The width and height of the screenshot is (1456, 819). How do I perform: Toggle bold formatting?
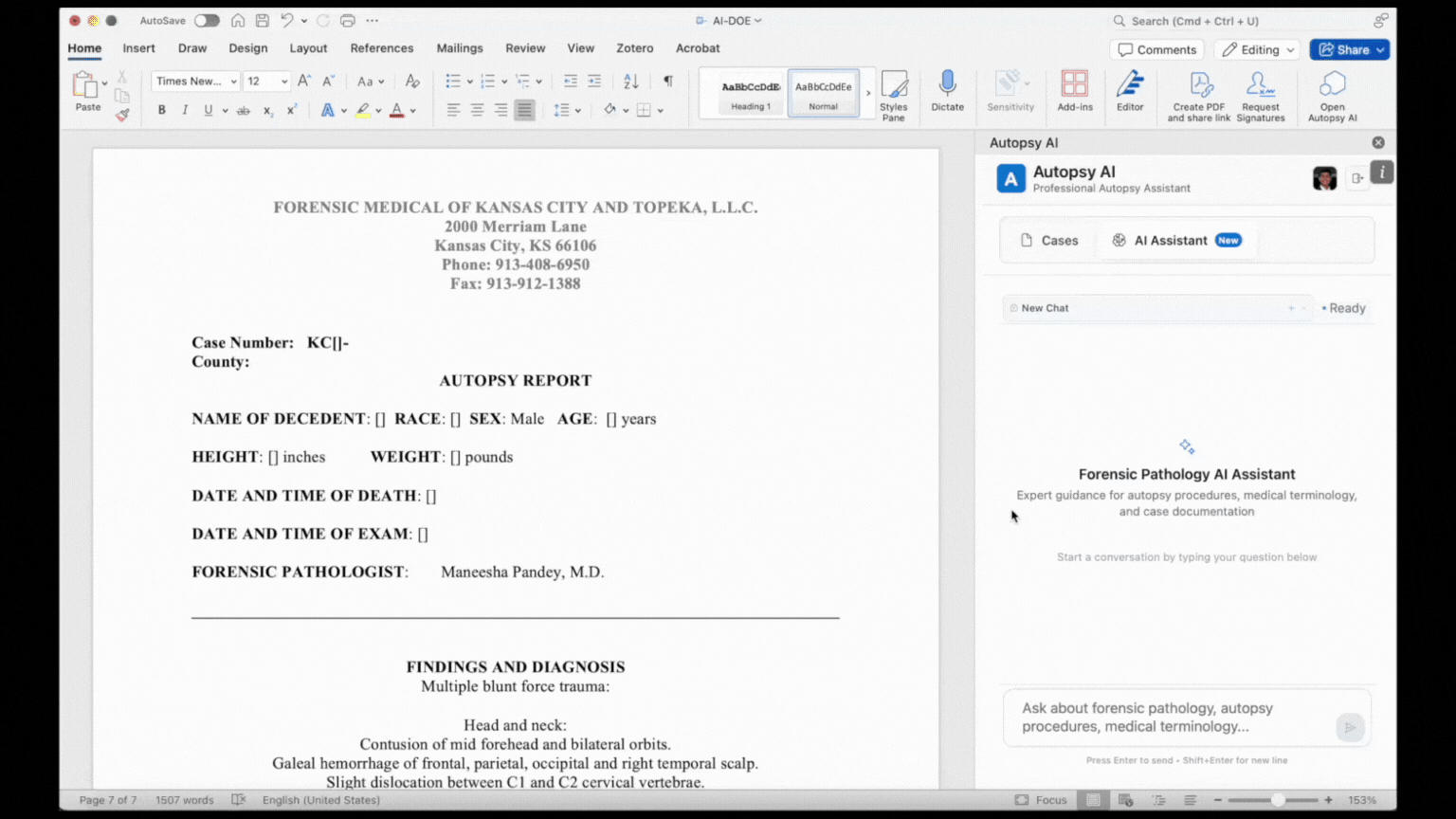pos(161,109)
